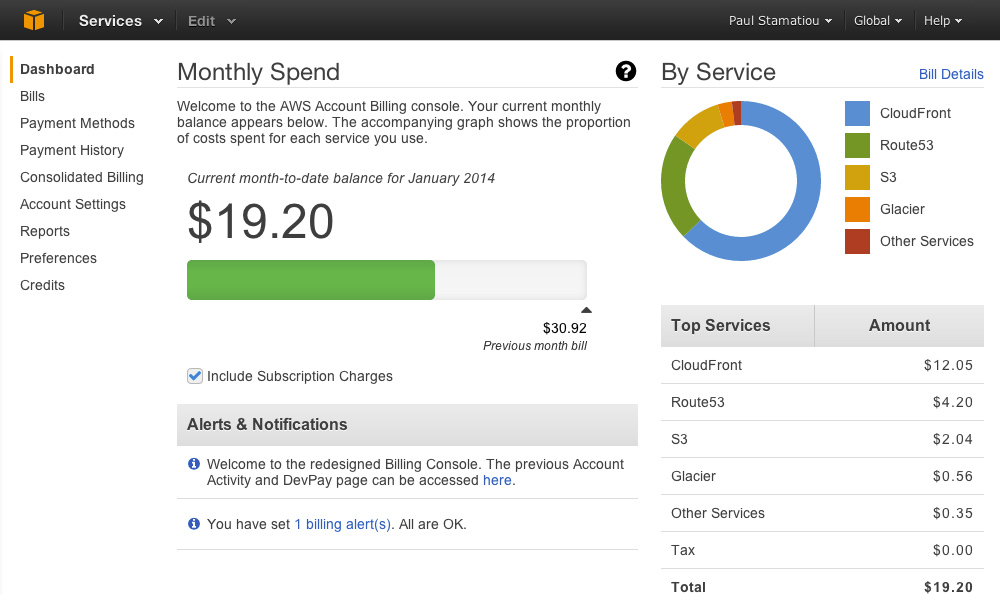
Task: Click the $4.20 Route53 amount
Action: (x=953, y=402)
